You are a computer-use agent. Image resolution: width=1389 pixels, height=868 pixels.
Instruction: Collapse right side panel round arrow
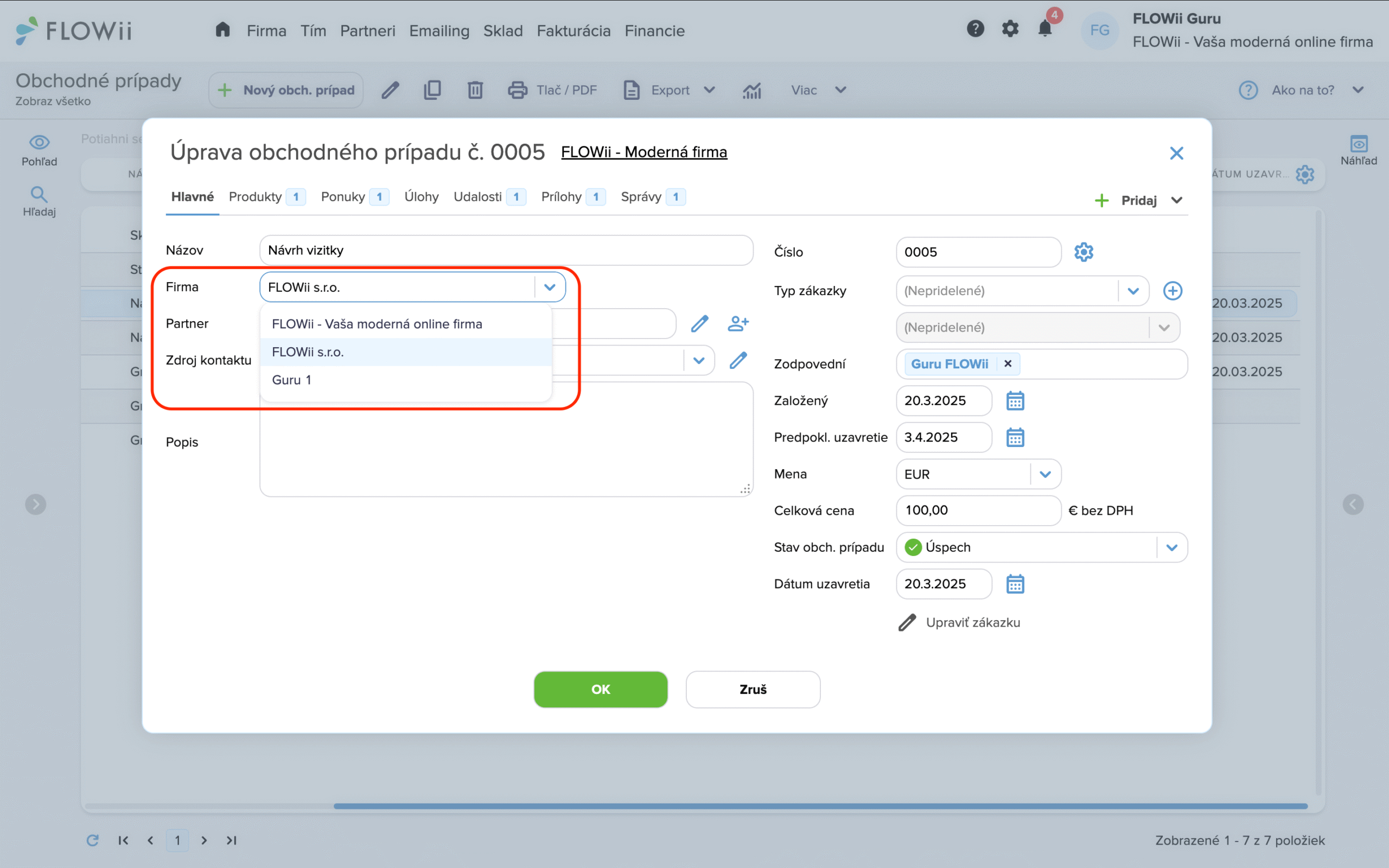click(1353, 505)
